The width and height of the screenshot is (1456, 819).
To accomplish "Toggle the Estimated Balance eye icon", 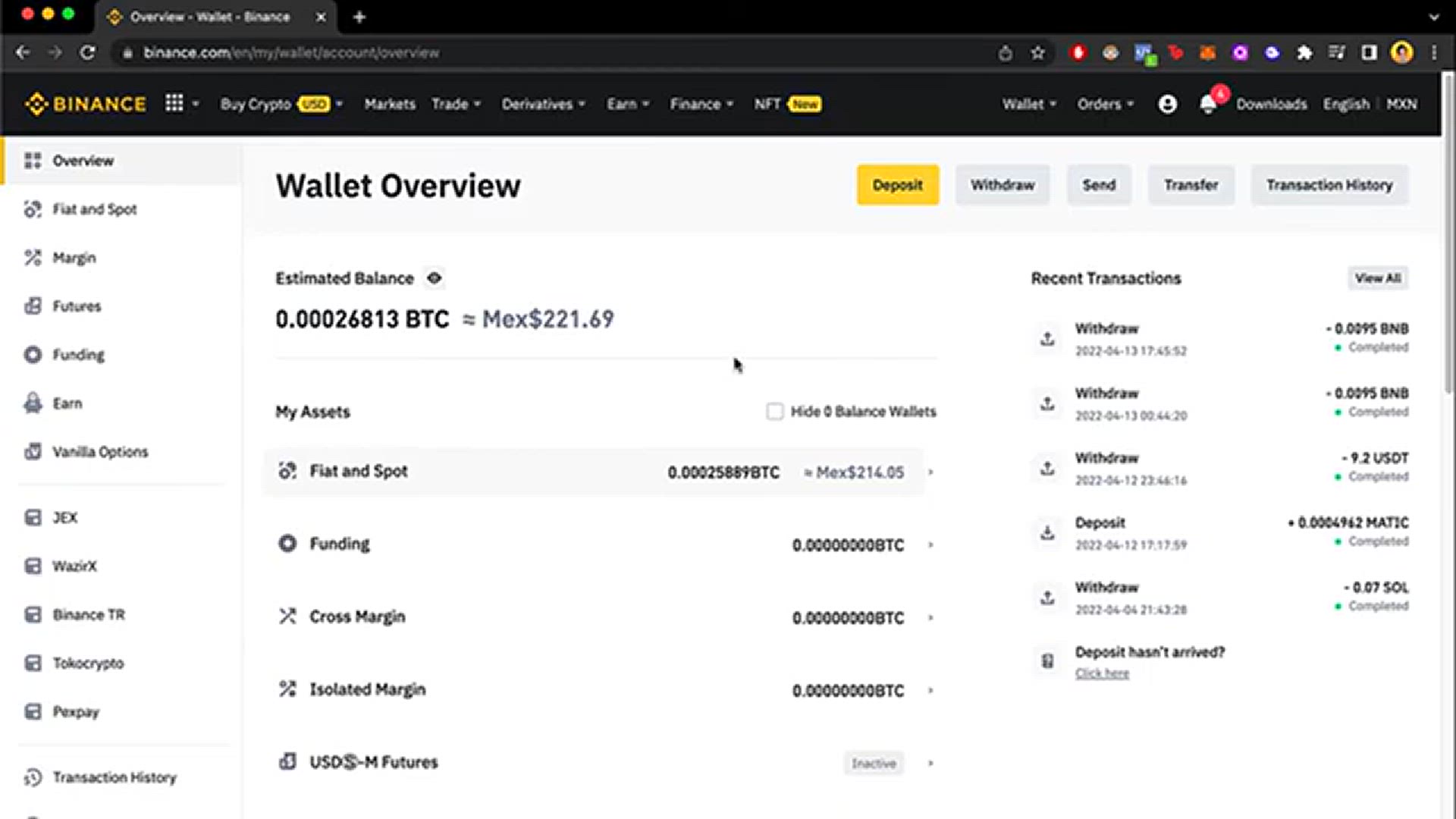I will click(x=434, y=278).
